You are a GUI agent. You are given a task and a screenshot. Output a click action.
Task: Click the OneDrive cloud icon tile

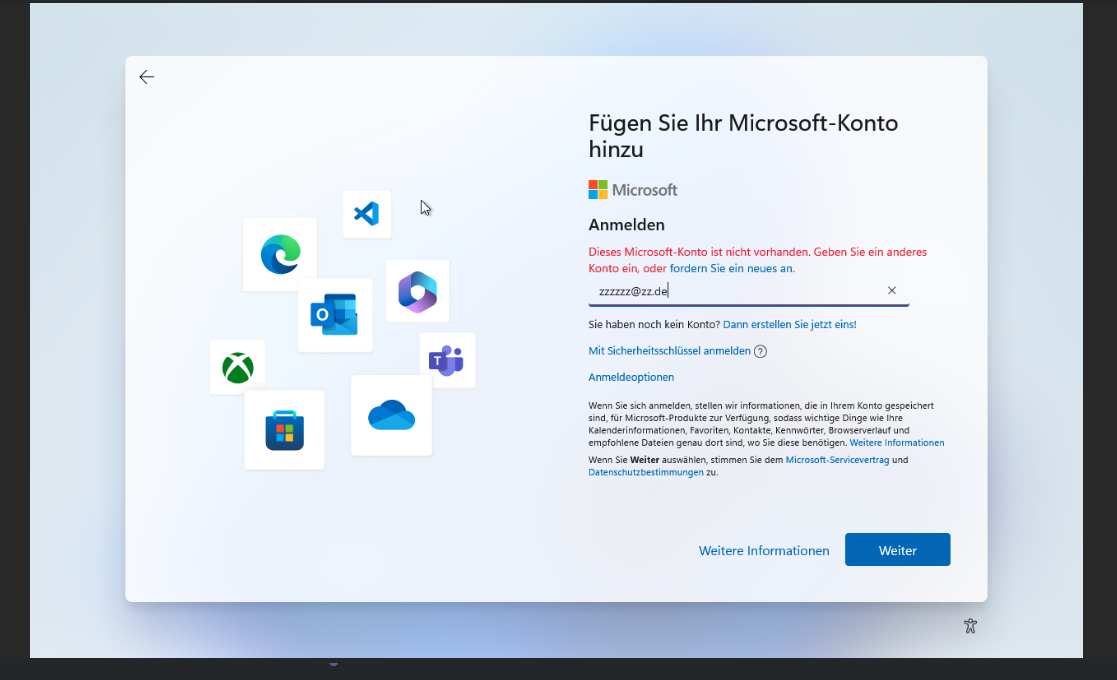[391, 416]
